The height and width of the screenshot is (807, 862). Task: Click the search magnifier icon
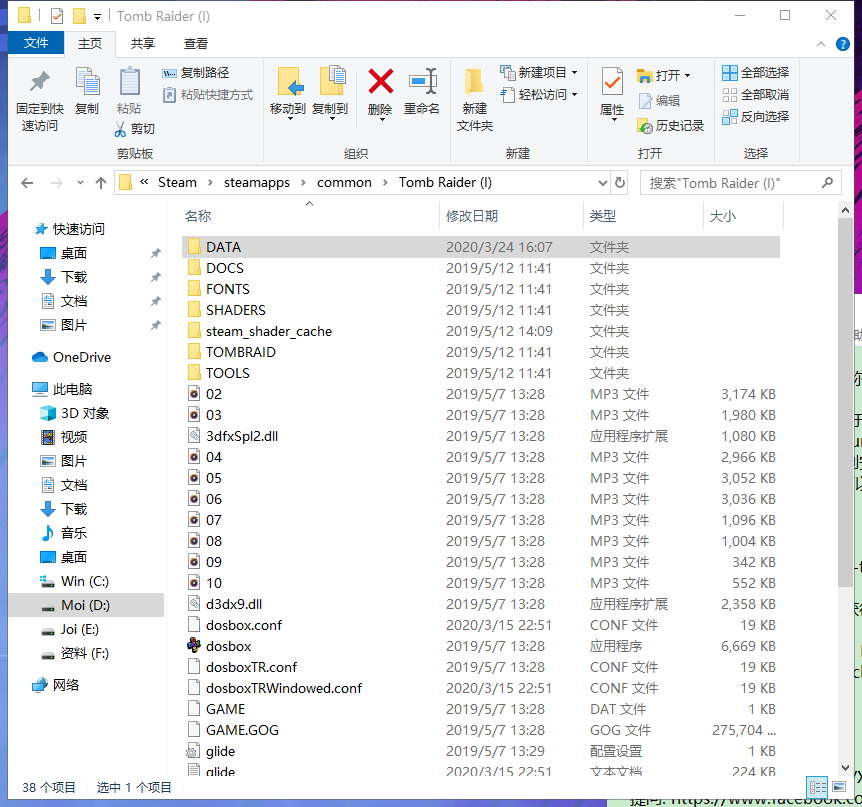[x=827, y=183]
